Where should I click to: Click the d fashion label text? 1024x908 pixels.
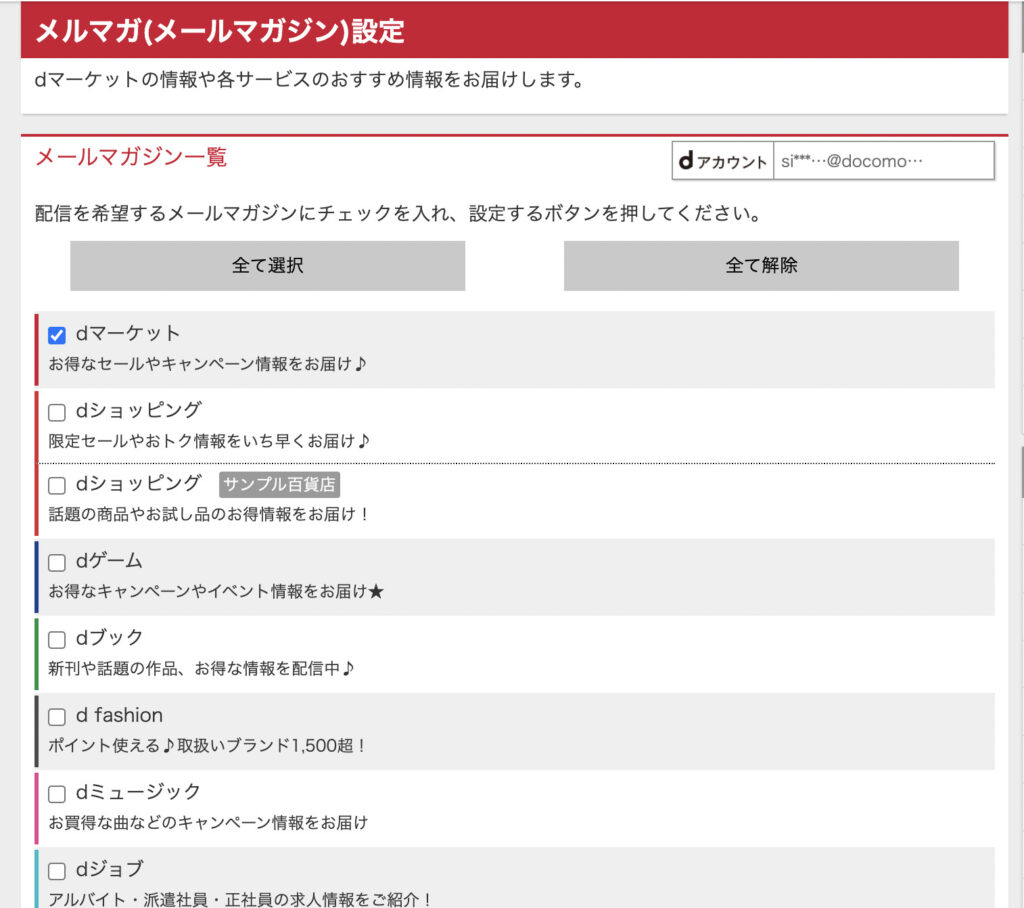click(x=120, y=715)
